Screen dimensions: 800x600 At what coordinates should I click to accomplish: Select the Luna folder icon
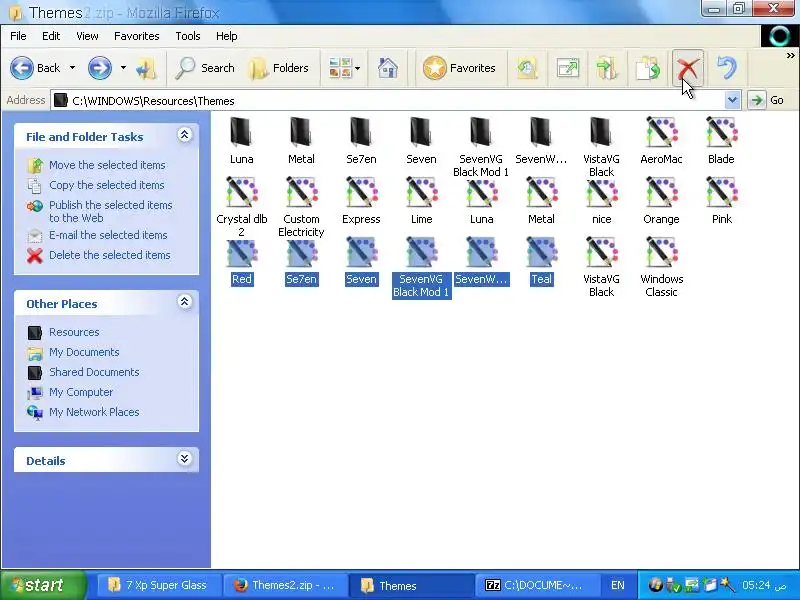(241, 133)
